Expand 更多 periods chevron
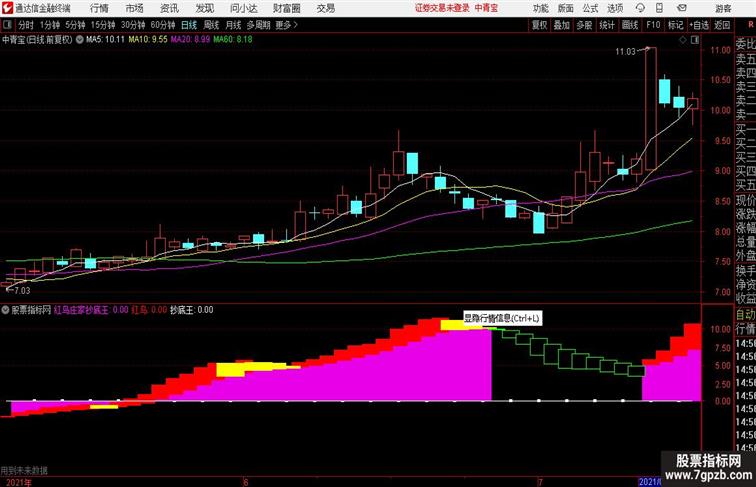The image size is (756, 487). pos(287,25)
